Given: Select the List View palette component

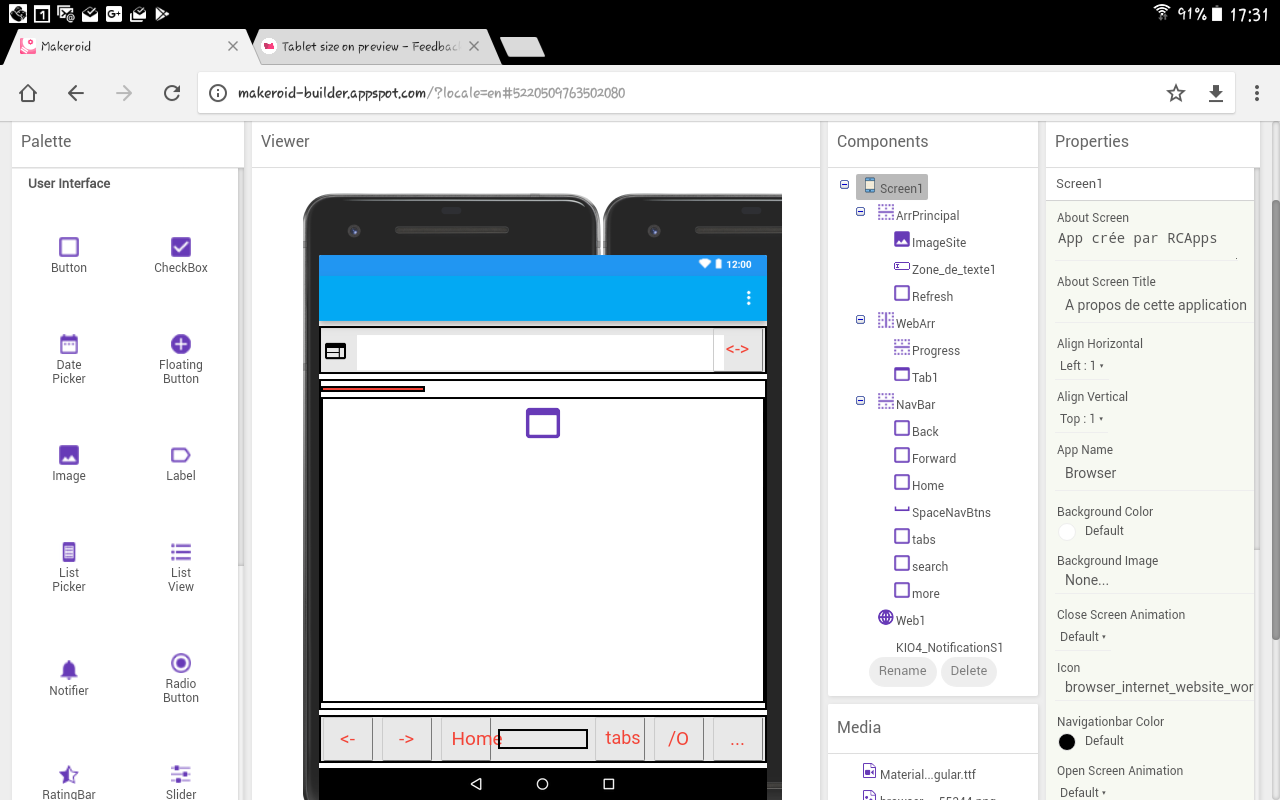Looking at the screenshot, I should [181, 566].
